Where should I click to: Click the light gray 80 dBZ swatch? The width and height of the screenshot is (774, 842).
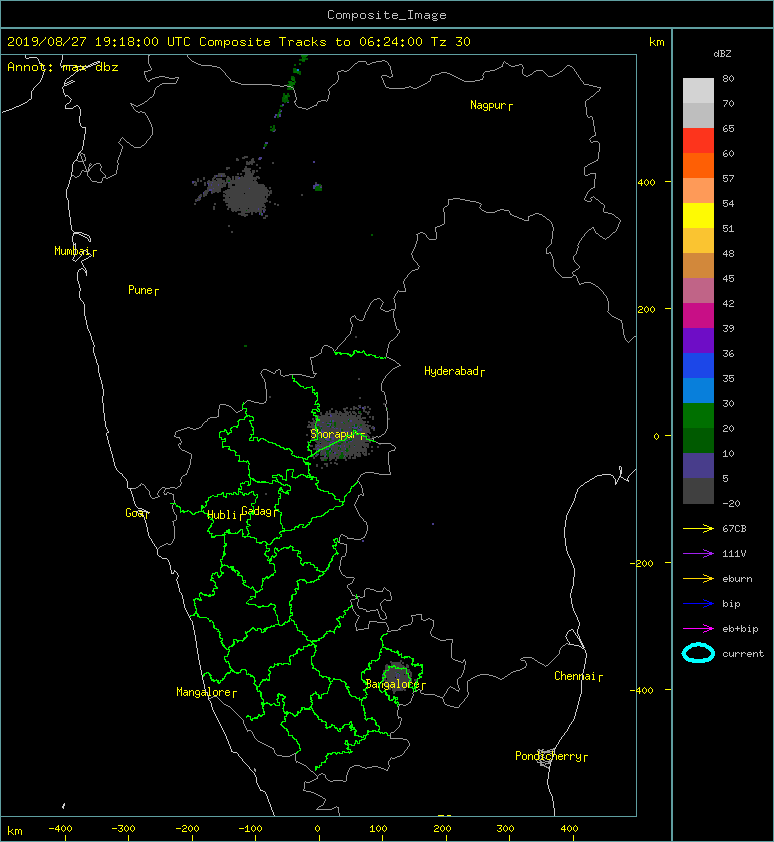click(x=698, y=90)
